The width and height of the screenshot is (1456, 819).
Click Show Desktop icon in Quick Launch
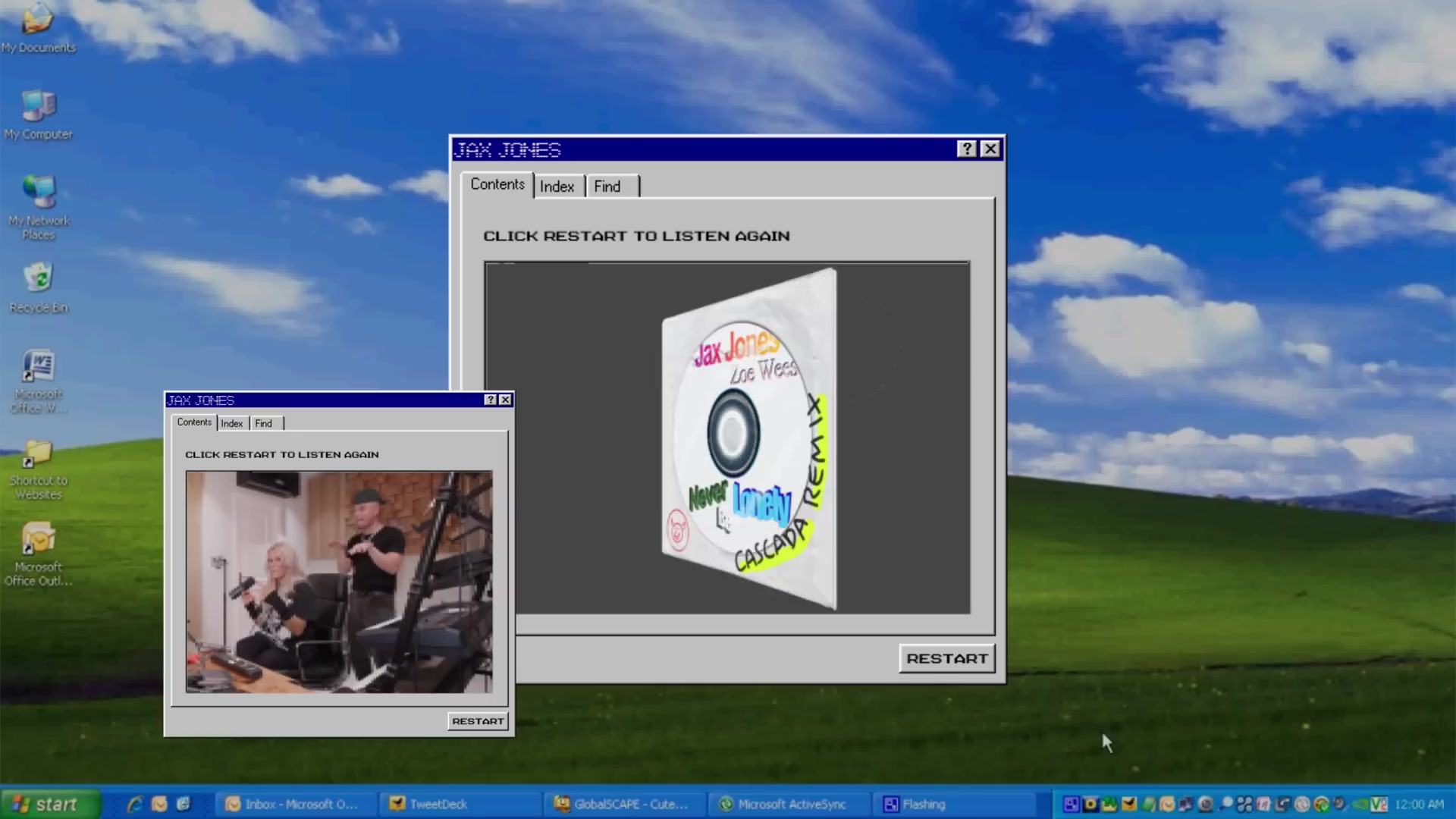point(183,804)
